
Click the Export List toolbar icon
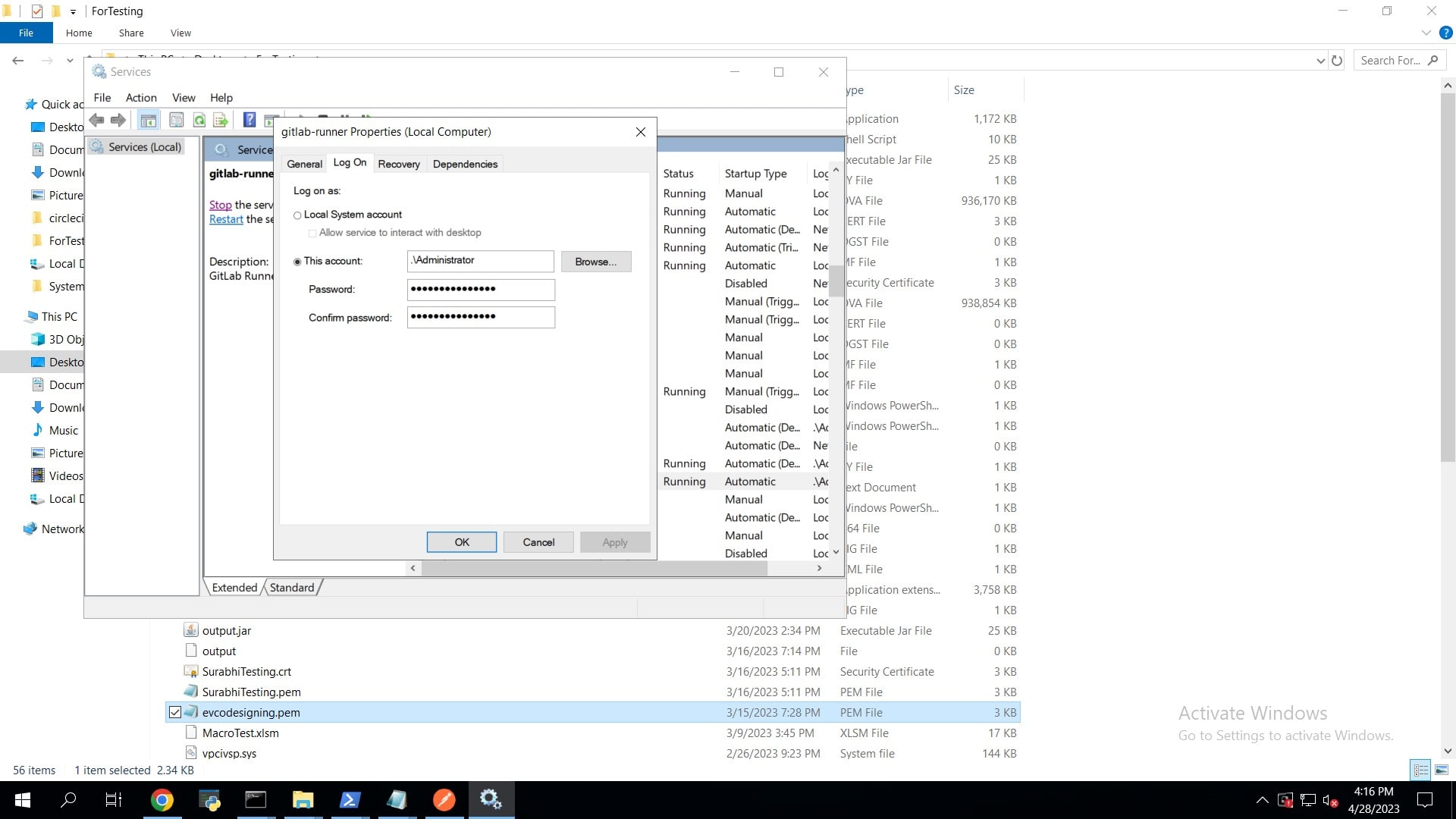click(221, 120)
